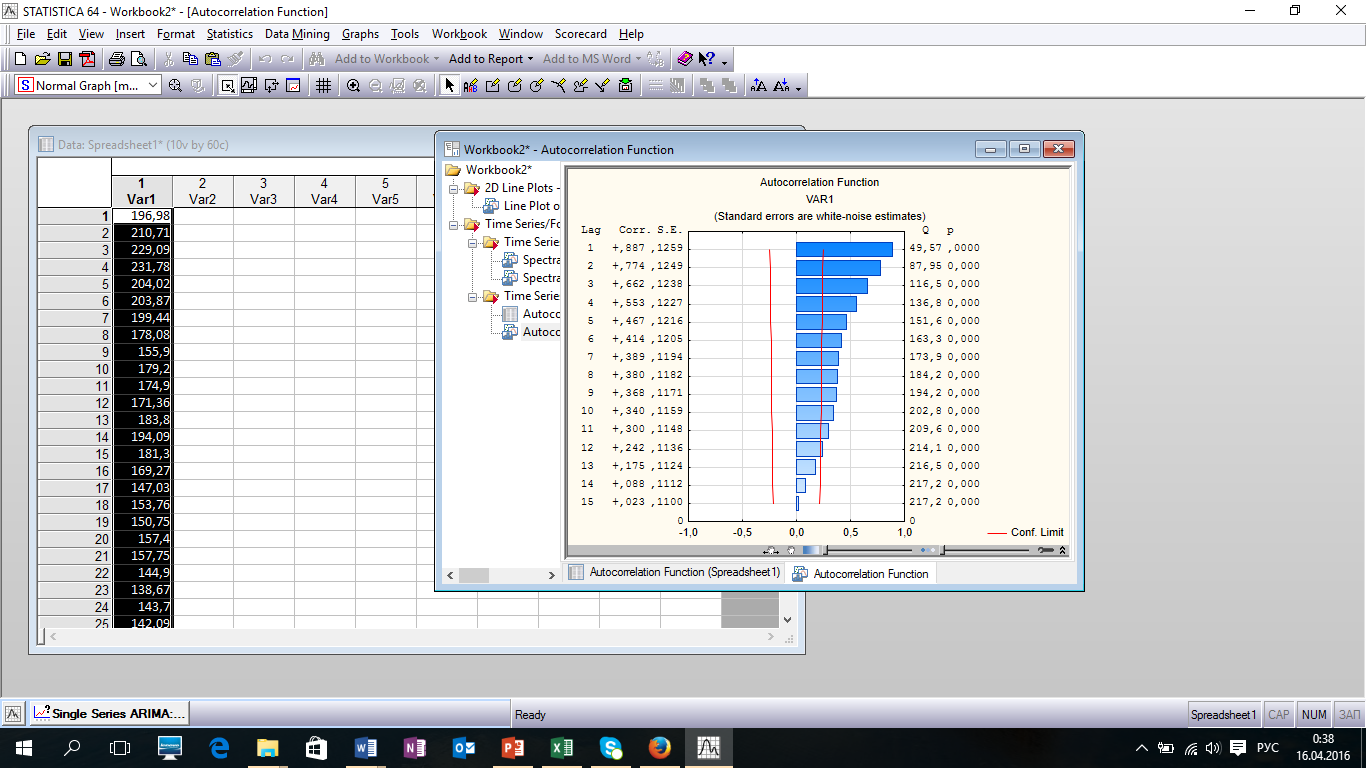Open the Add to Report dropdown
The image size is (1366, 768).
click(490, 59)
